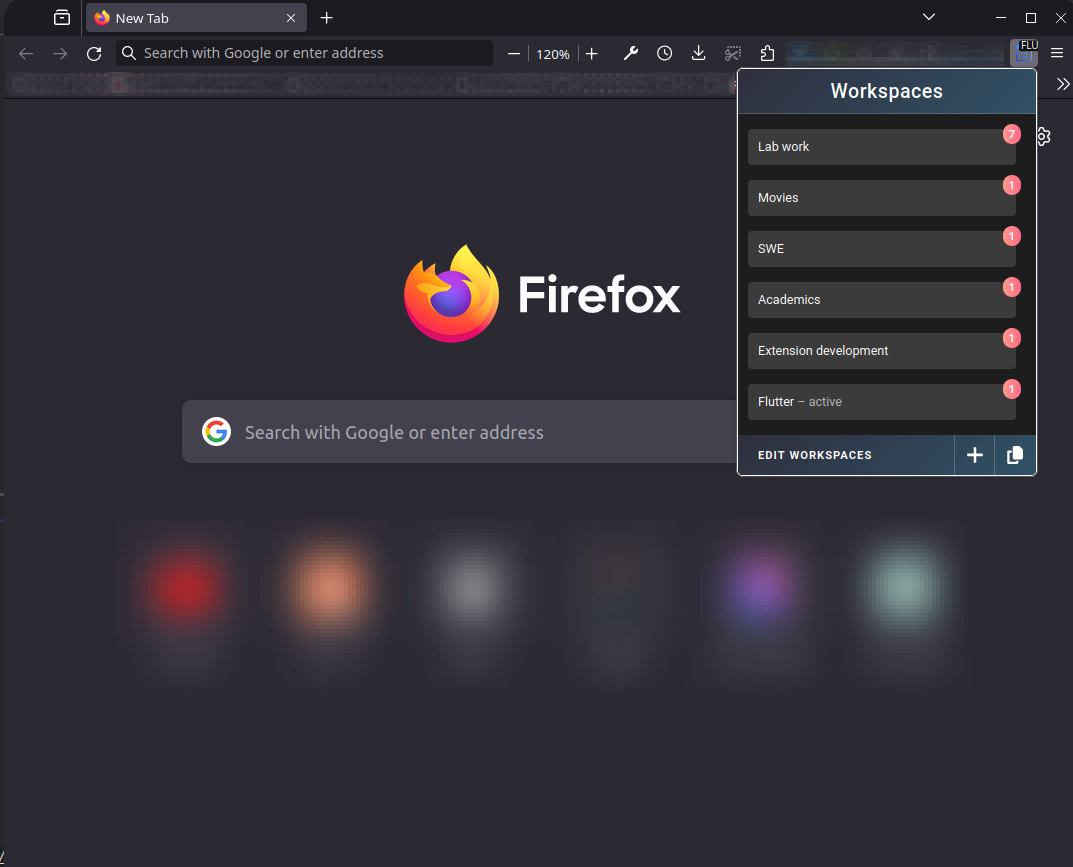Click the Google search box on page
Image resolution: width=1073 pixels, height=867 pixels.
pyautogui.click(x=460, y=432)
